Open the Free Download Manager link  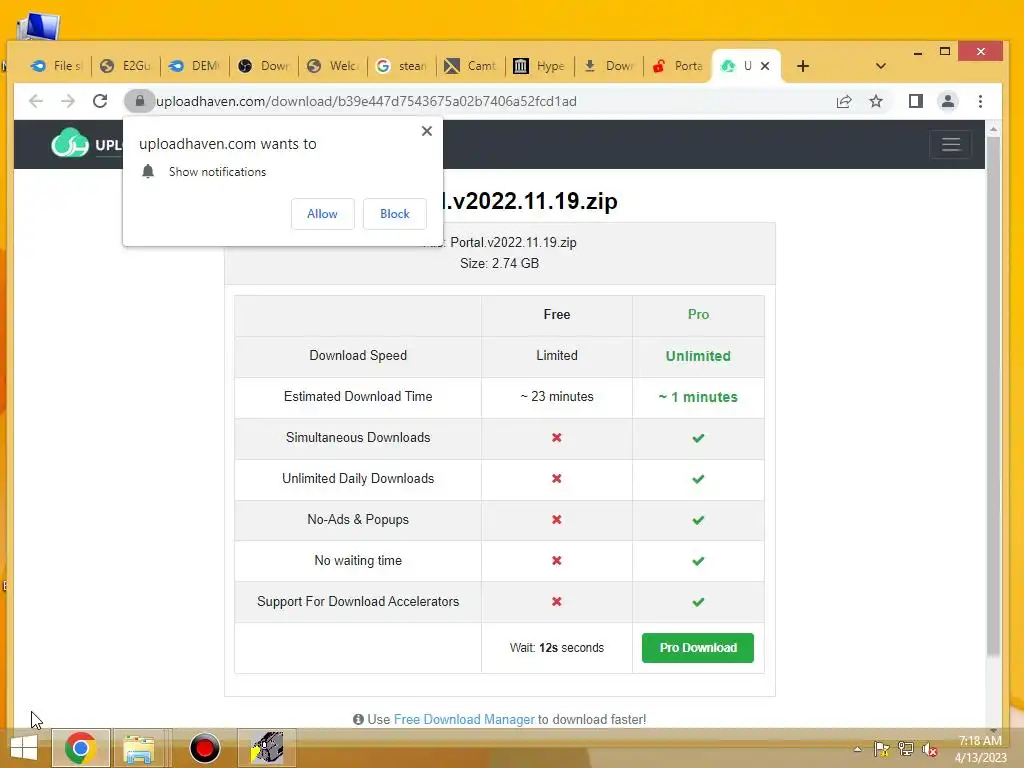pos(464,719)
